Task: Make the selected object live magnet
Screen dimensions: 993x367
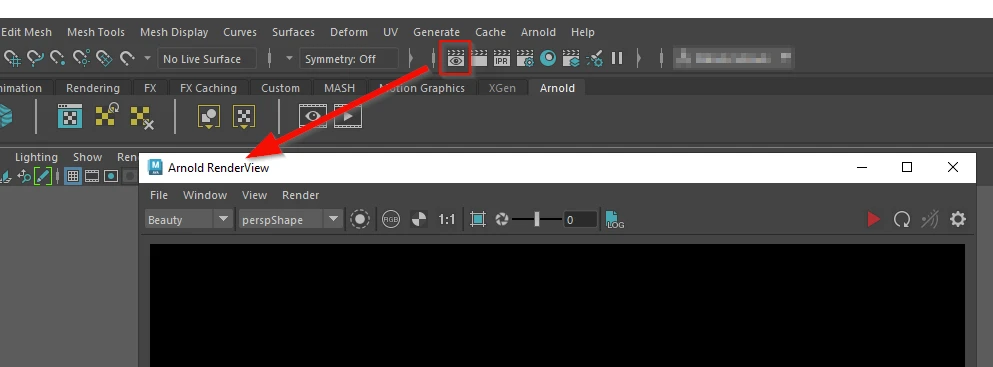Action: [127, 59]
